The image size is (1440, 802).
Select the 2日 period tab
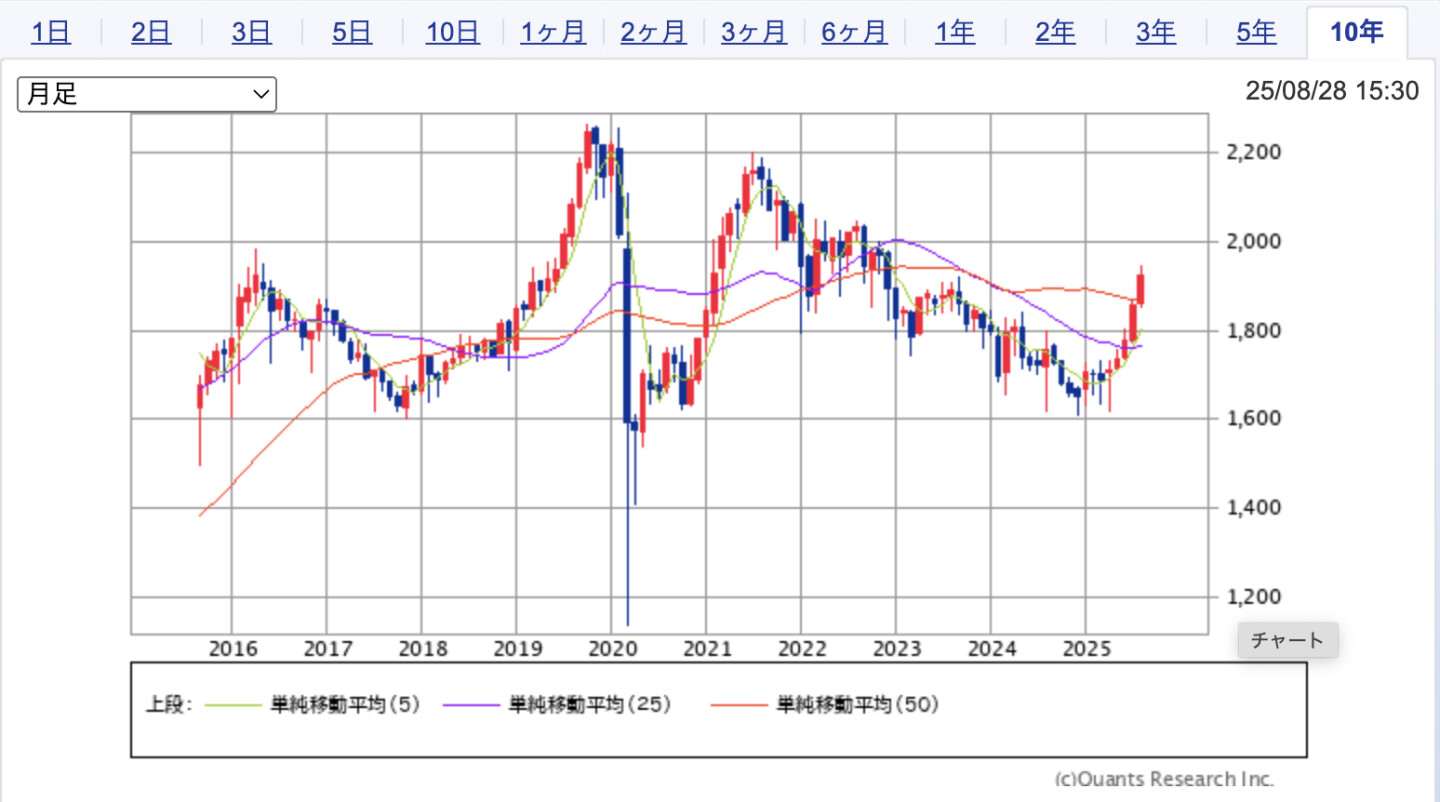point(151,32)
